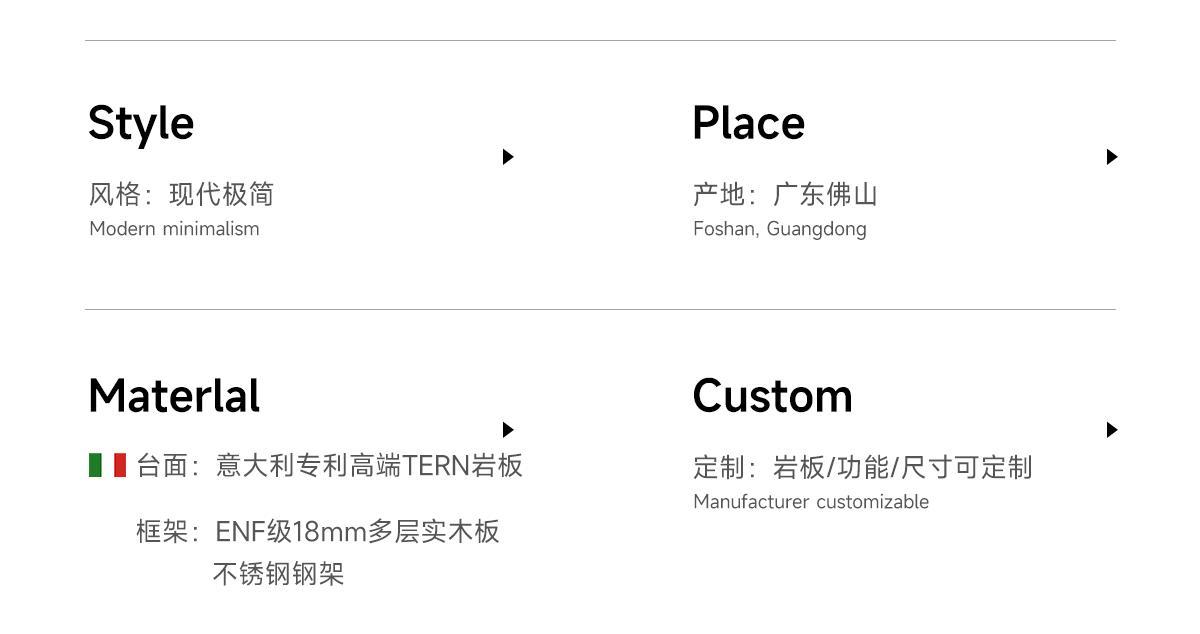Click the 不锈钢钢架 text
The width and height of the screenshot is (1200, 634).
(x=278, y=575)
